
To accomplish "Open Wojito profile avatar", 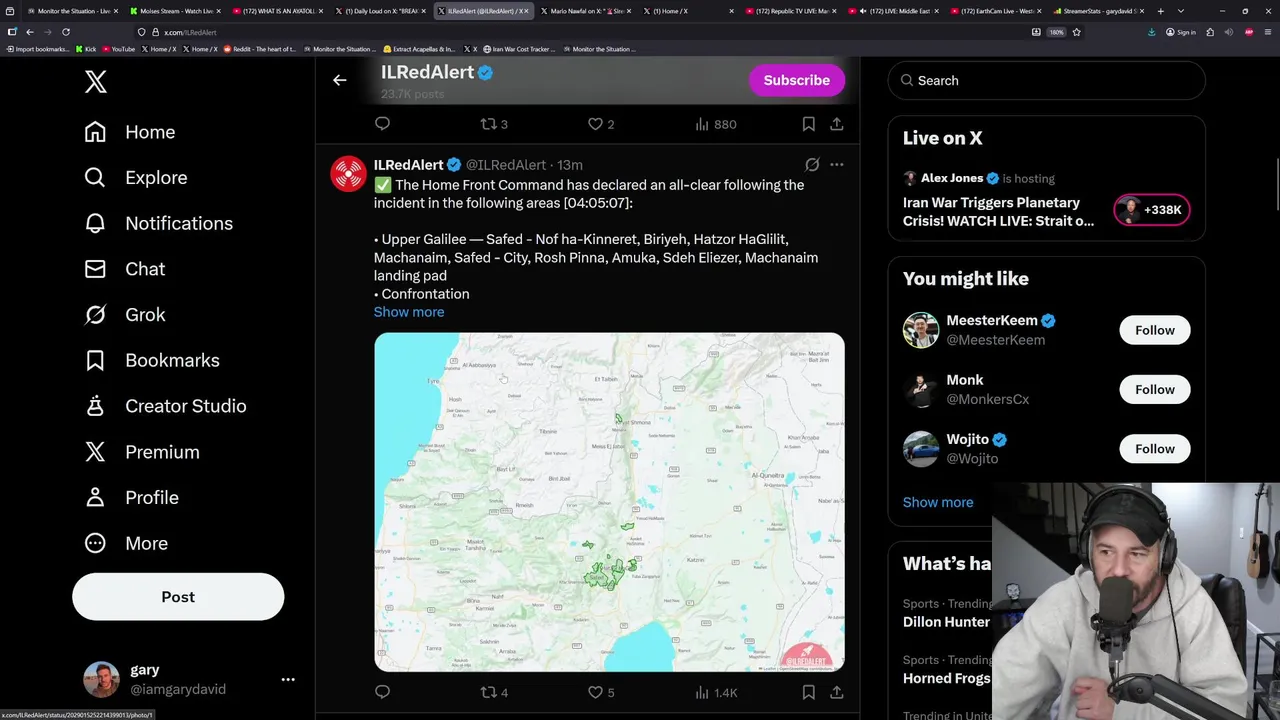I will pyautogui.click(x=921, y=449).
